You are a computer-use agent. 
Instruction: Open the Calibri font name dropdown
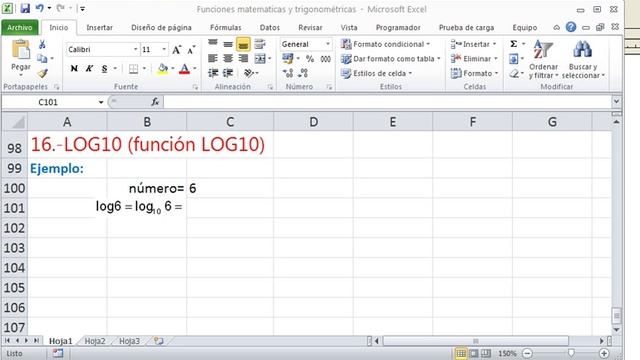pyautogui.click(x=135, y=49)
